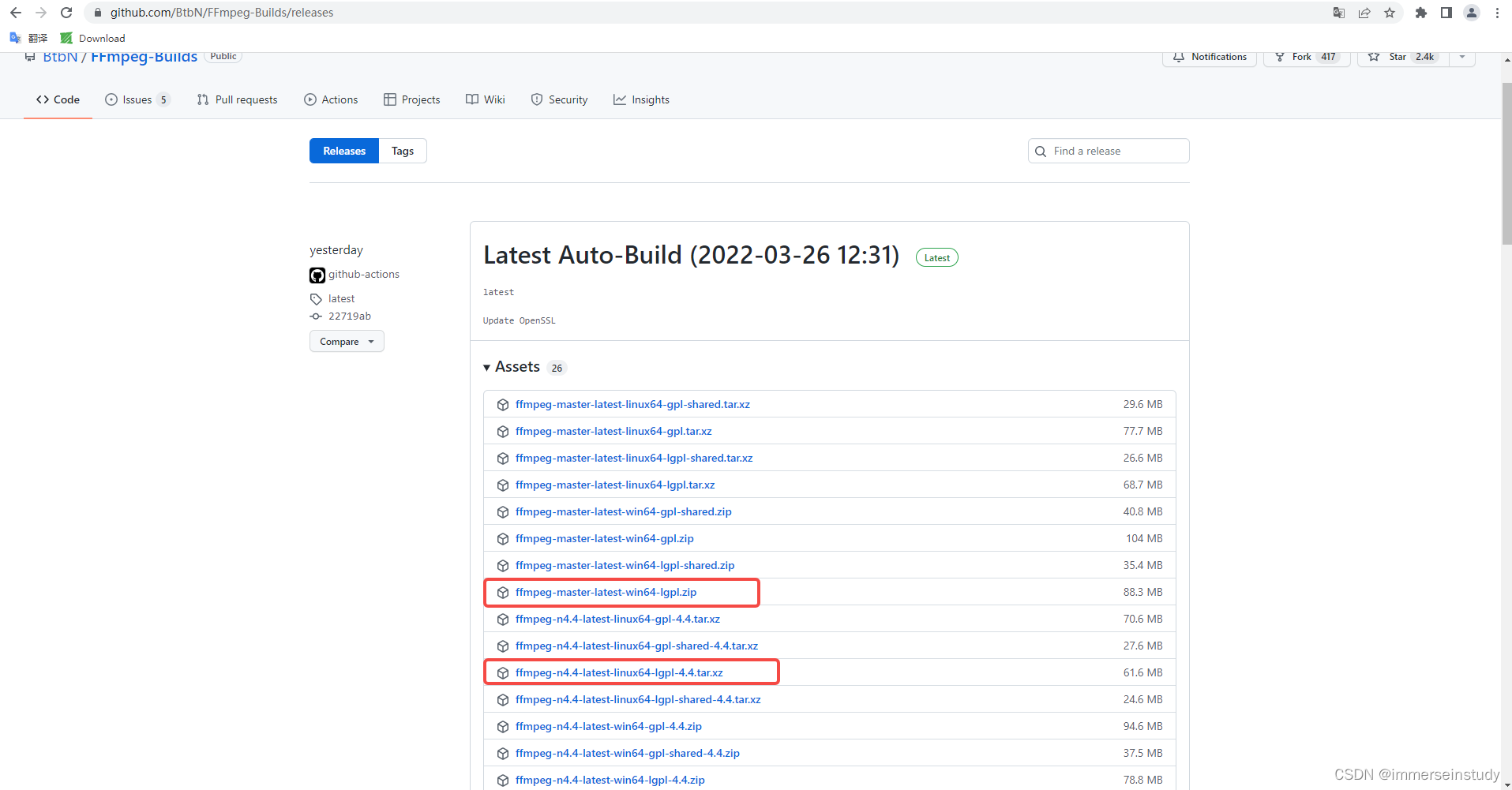Open the translate page icon in address bar
1512x790 pixels.
pyautogui.click(x=1339, y=13)
